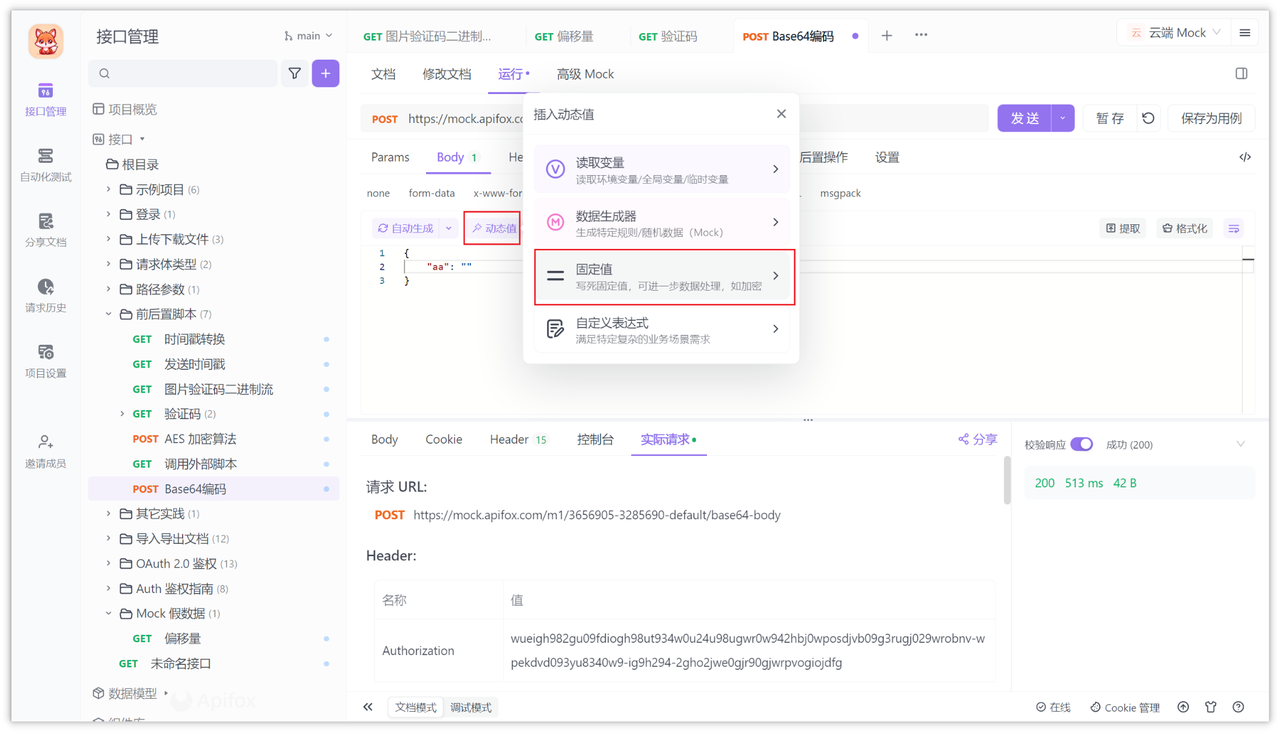Click the 格式化 button
This screenshot has height=735, width=1280.
coord(1185,229)
